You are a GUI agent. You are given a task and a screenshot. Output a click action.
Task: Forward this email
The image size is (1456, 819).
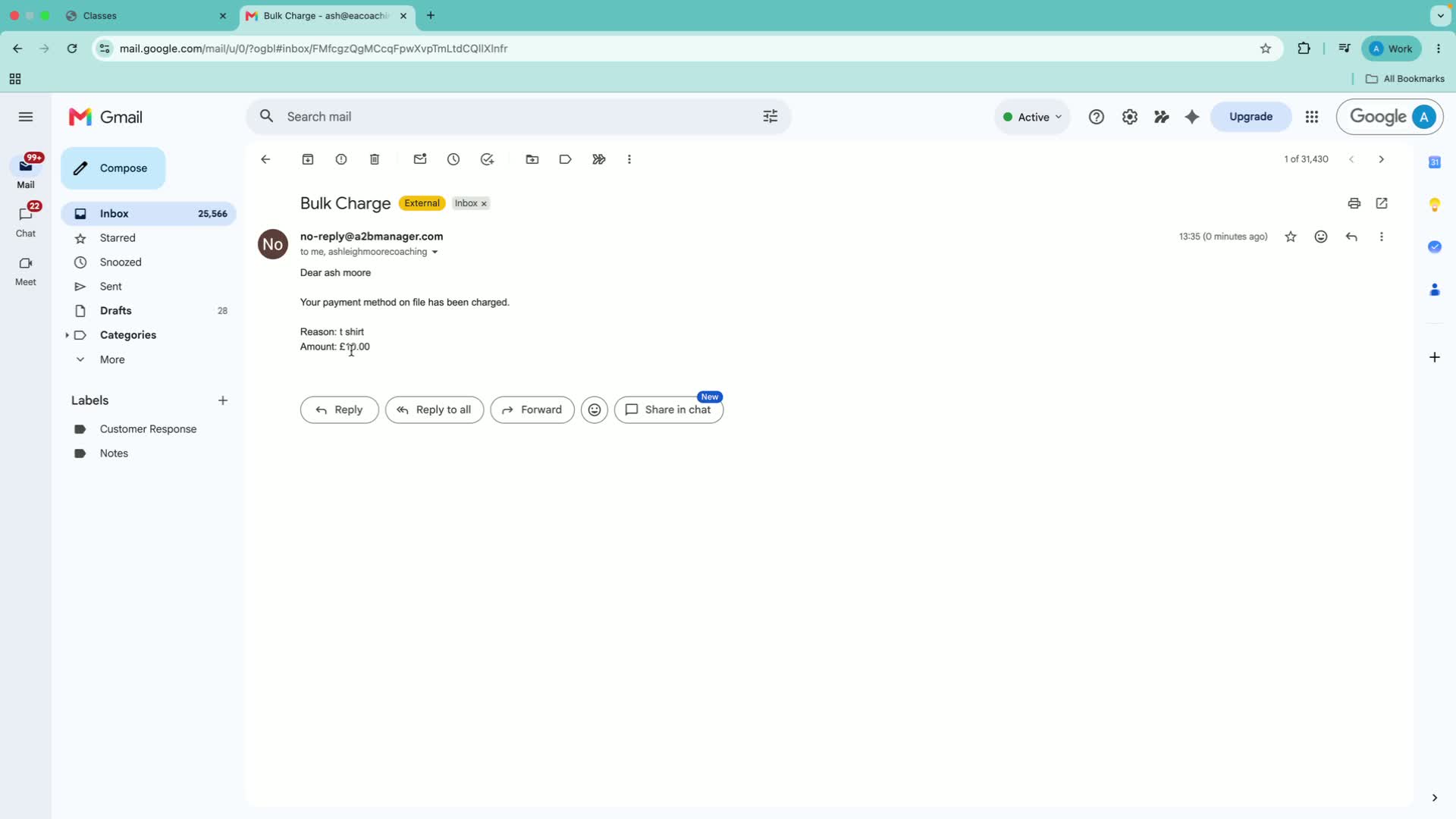pos(532,409)
